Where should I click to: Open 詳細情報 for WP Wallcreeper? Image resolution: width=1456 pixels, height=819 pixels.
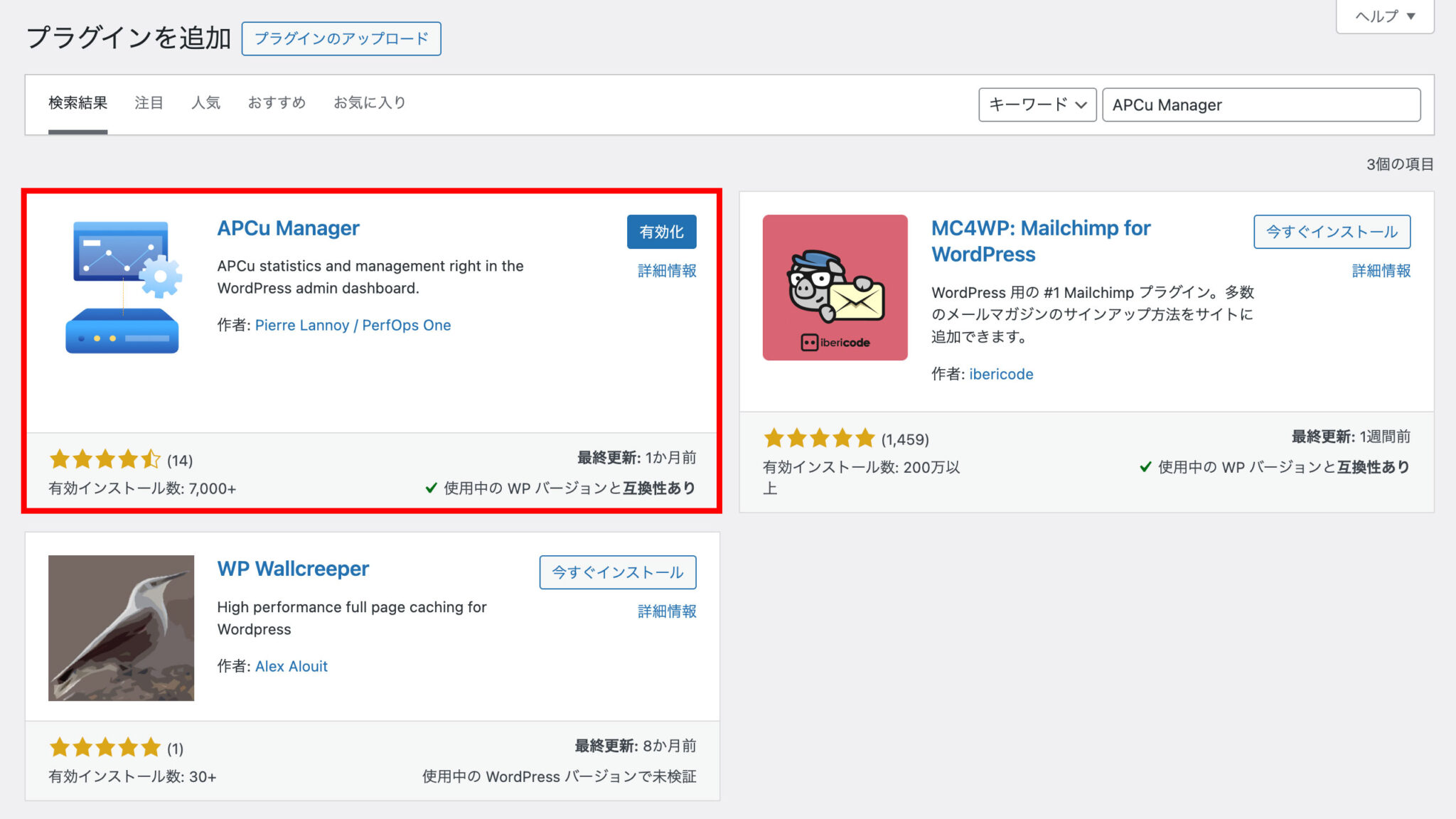click(x=665, y=611)
